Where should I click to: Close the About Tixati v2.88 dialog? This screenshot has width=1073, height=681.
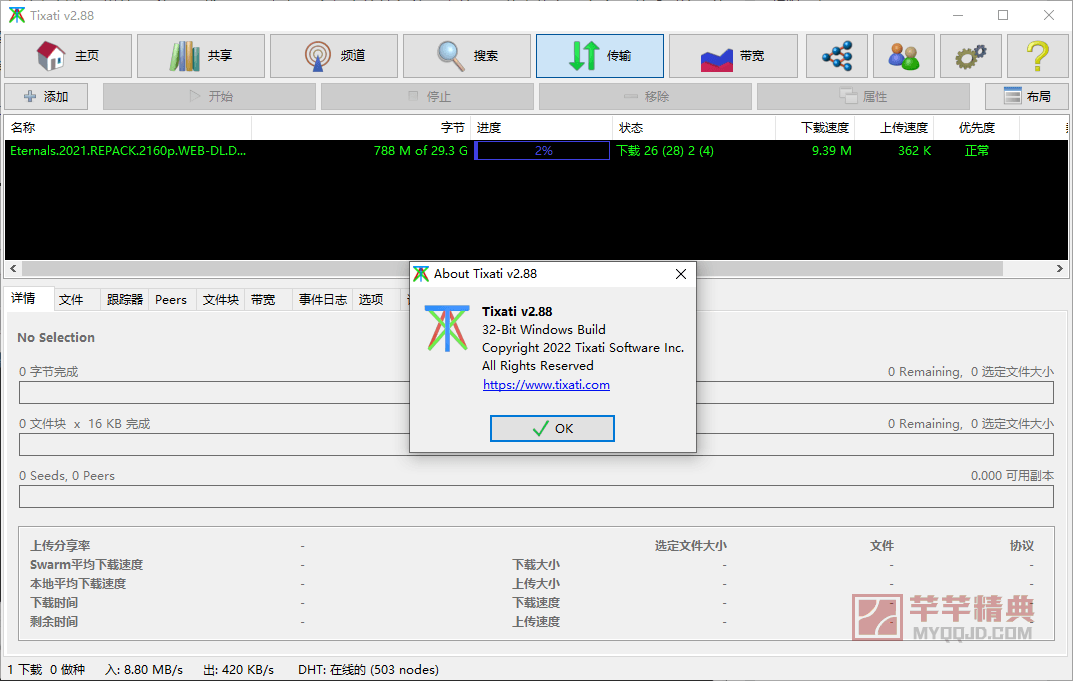click(681, 274)
